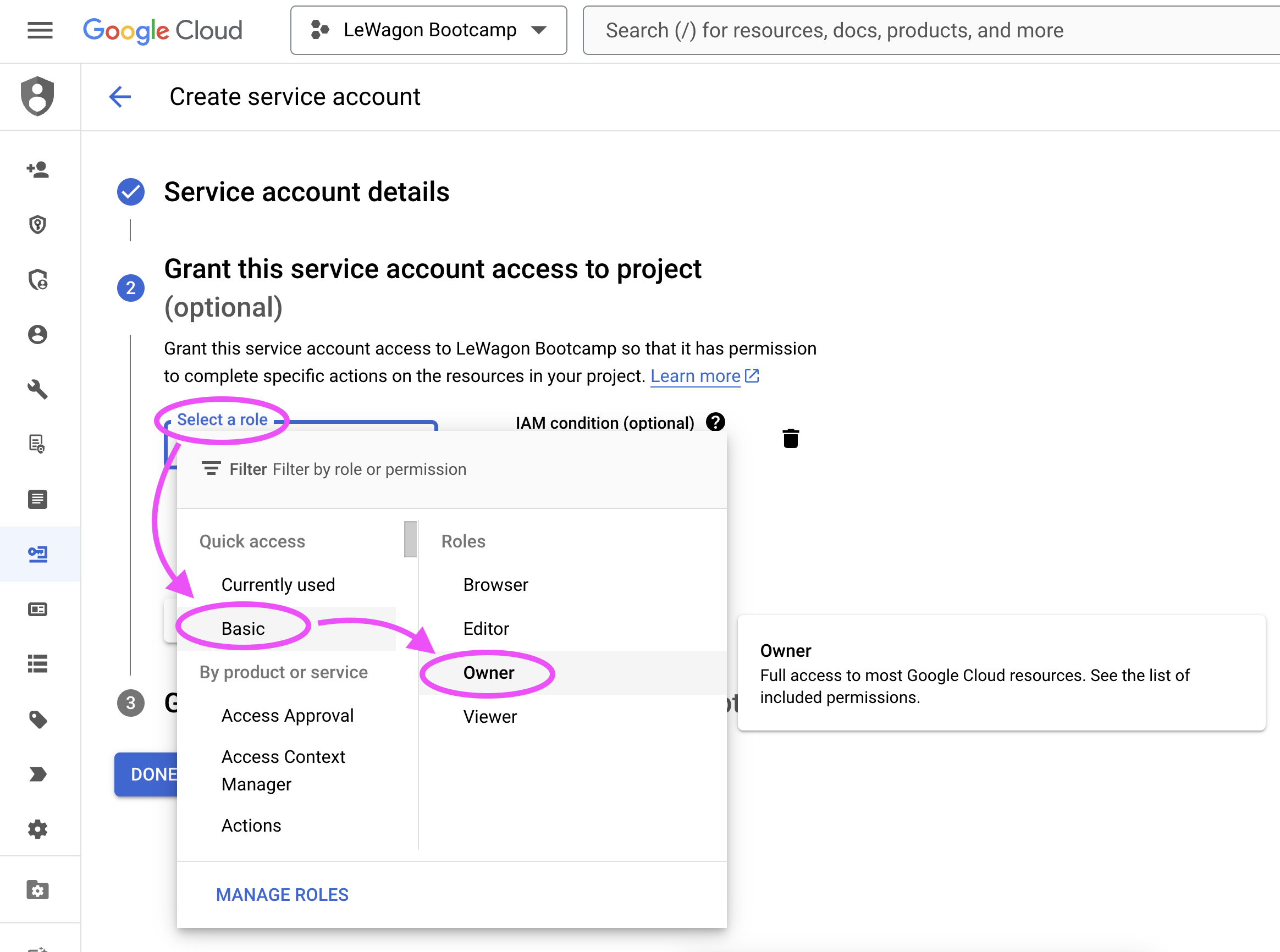Image resolution: width=1280 pixels, height=952 pixels.
Task: Click the IAM condition help icon
Action: [715, 422]
